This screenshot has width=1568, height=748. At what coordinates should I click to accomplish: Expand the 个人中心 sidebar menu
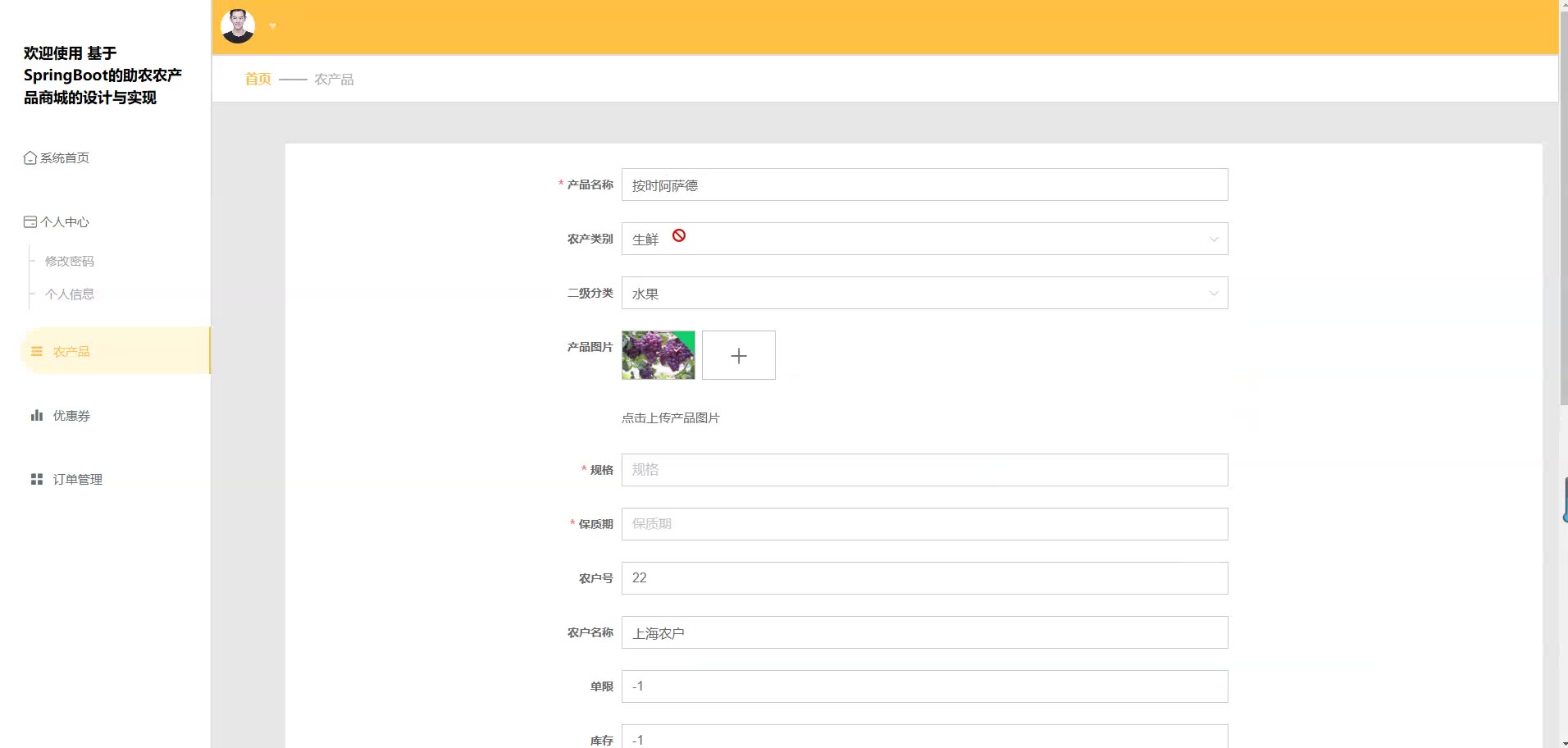[x=65, y=221]
